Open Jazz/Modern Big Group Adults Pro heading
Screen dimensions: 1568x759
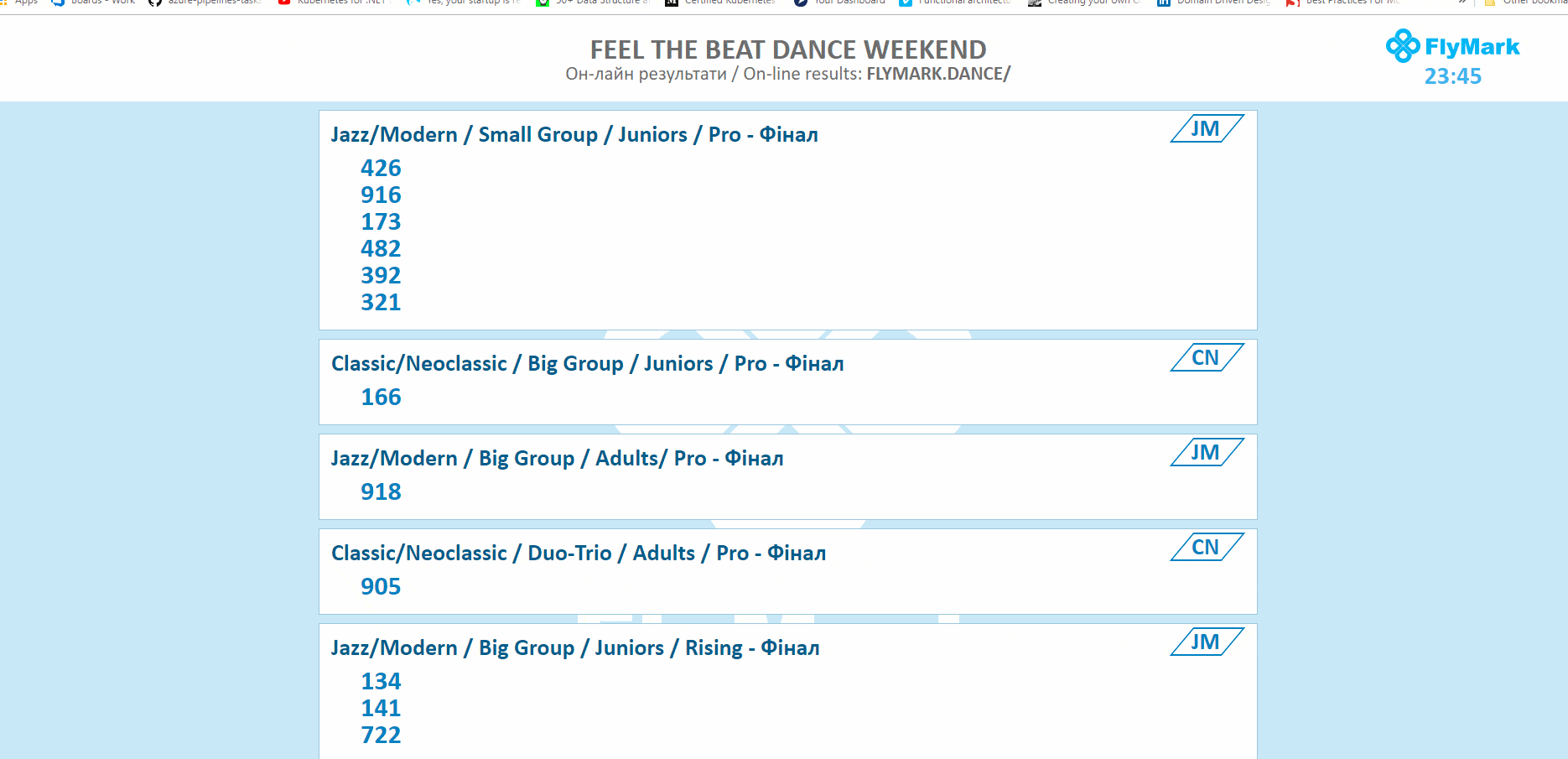pos(557,459)
